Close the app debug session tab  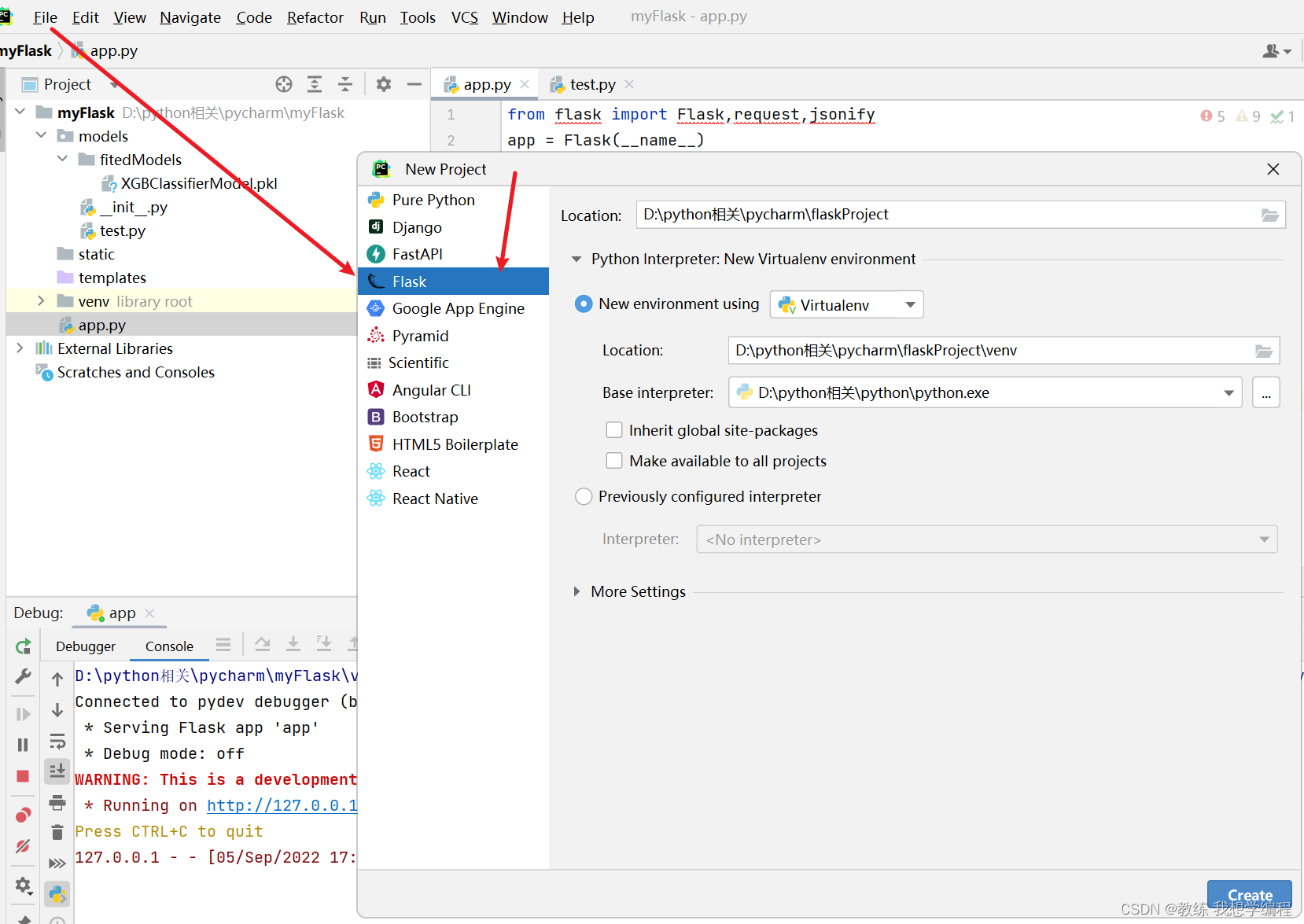tap(149, 613)
